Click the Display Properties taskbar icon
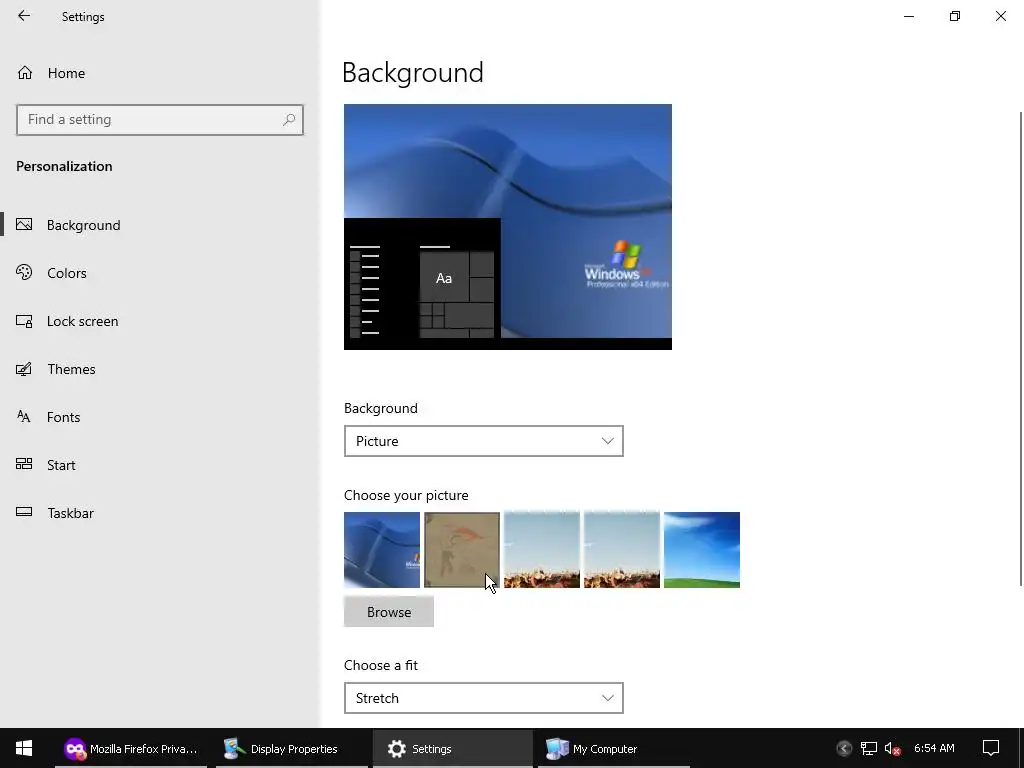1024x768 pixels. [x=234, y=748]
